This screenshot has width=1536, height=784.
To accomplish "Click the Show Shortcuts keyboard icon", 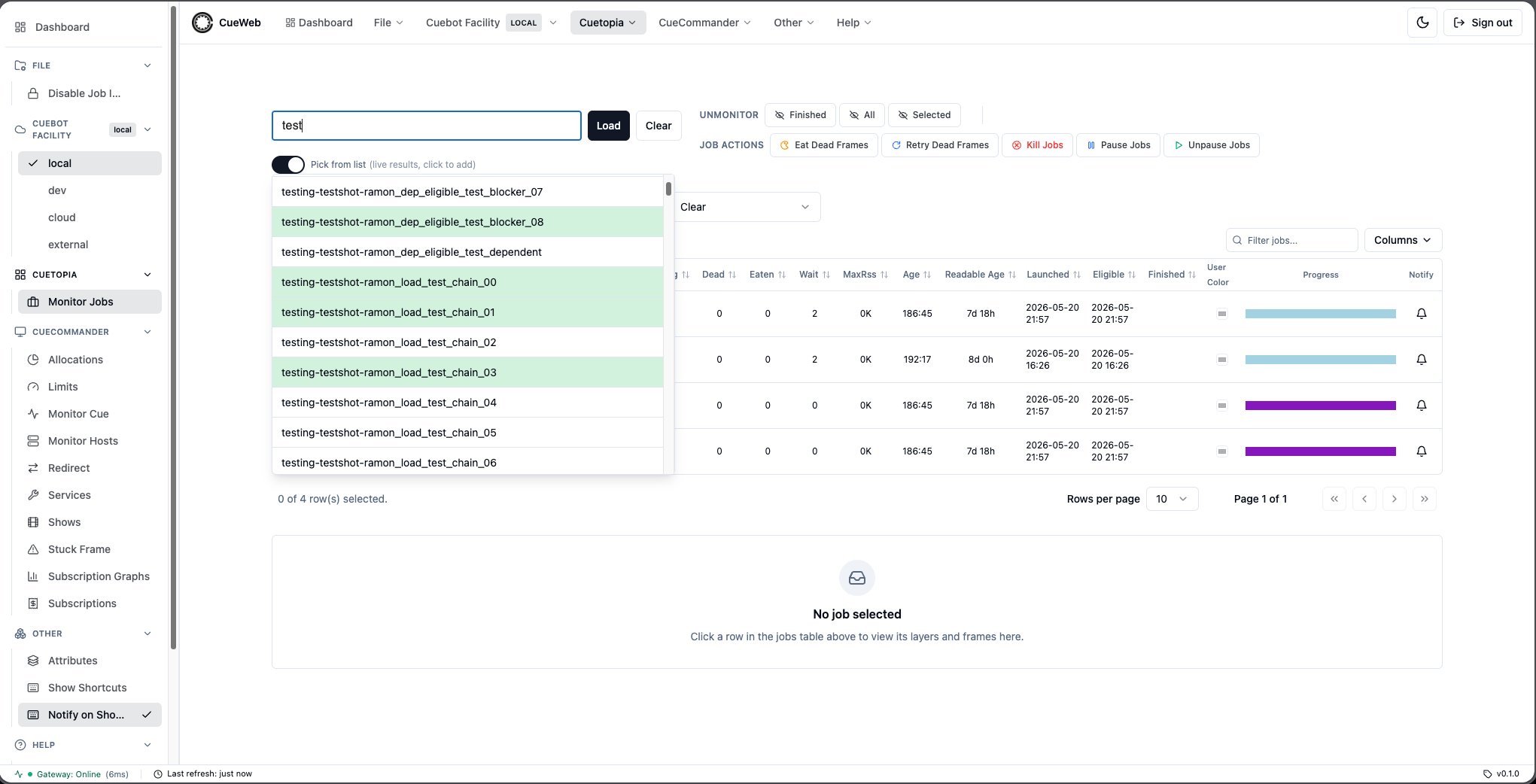I will (x=33, y=688).
